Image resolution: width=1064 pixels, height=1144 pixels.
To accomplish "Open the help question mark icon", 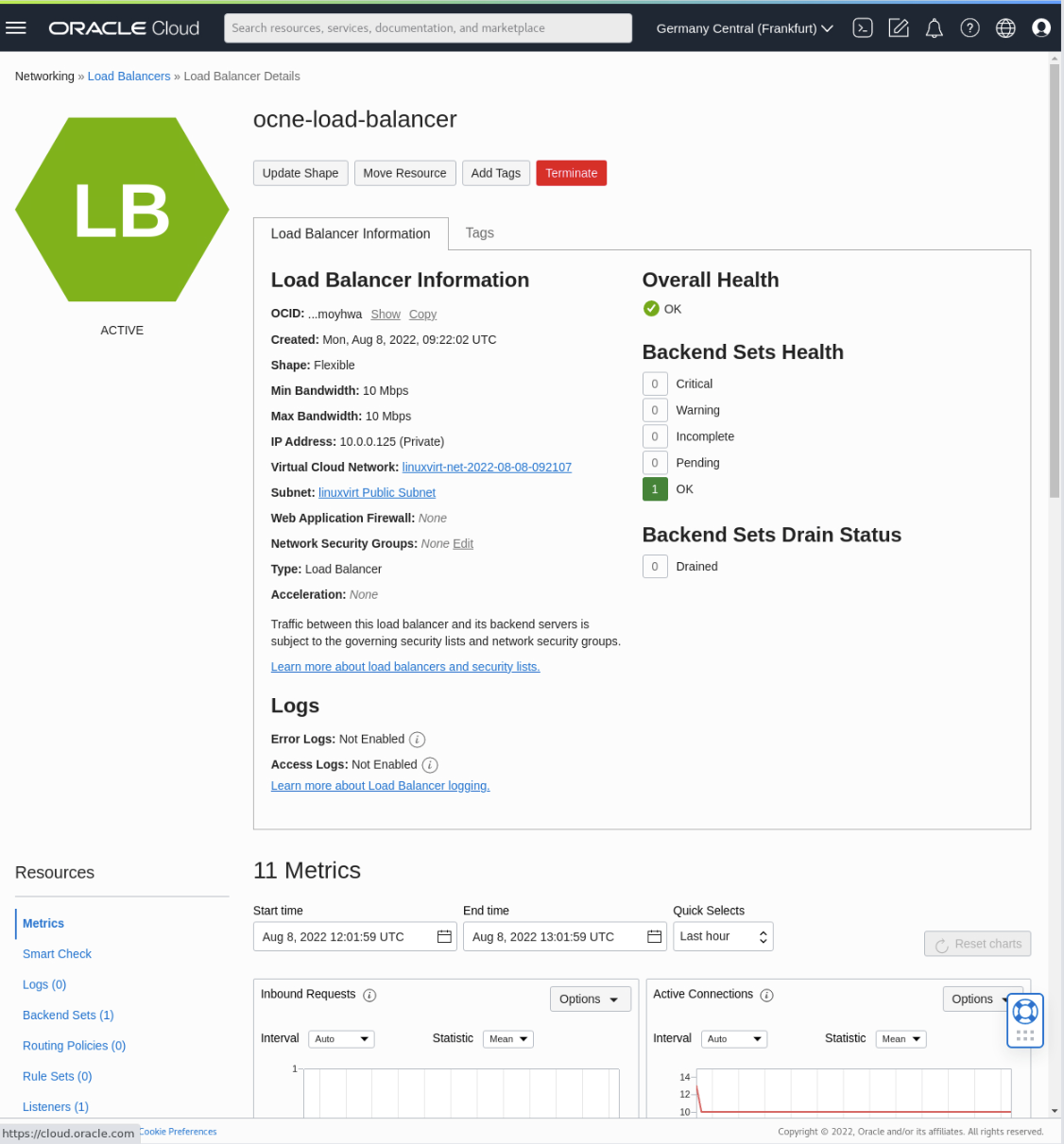I will [970, 27].
